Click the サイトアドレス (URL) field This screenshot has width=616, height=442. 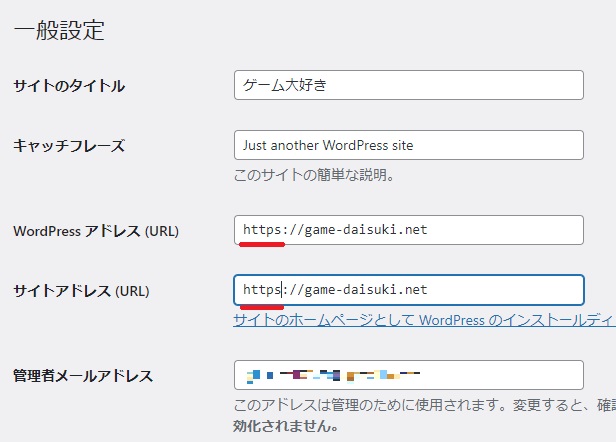click(409, 290)
